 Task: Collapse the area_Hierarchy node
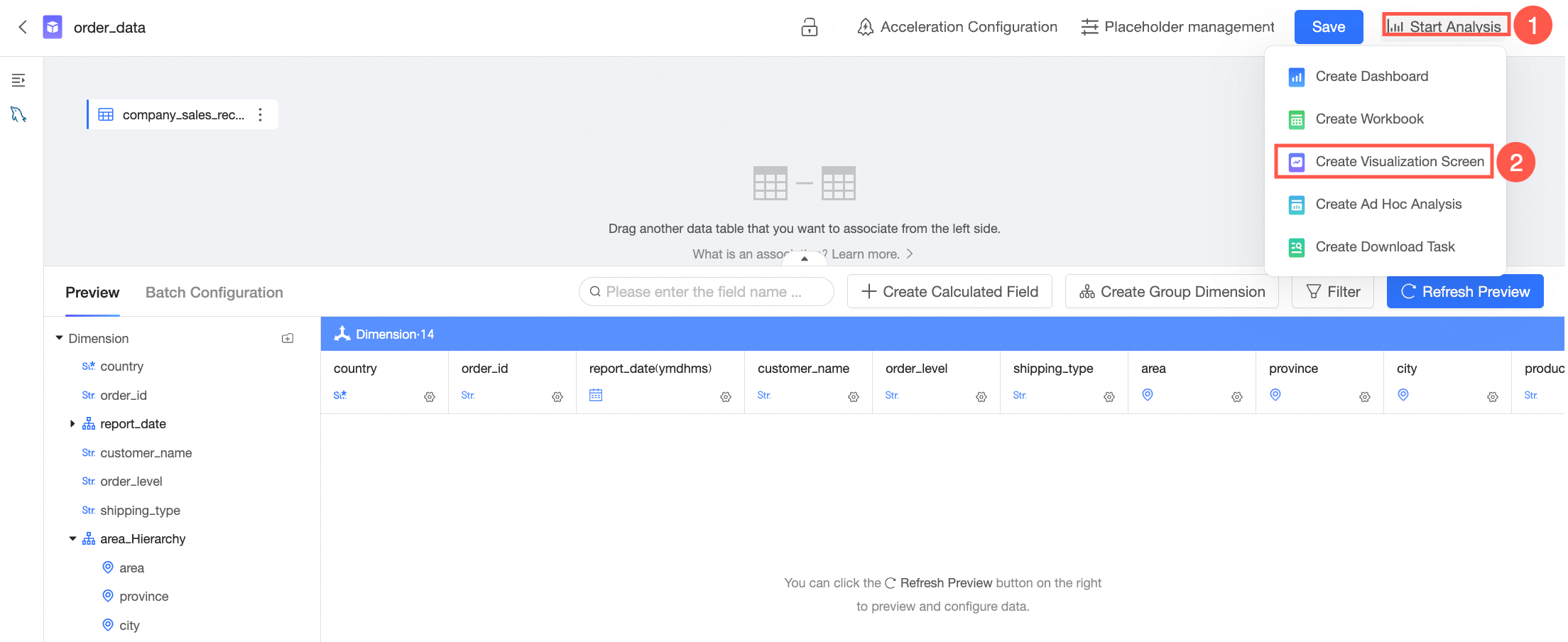pos(72,539)
